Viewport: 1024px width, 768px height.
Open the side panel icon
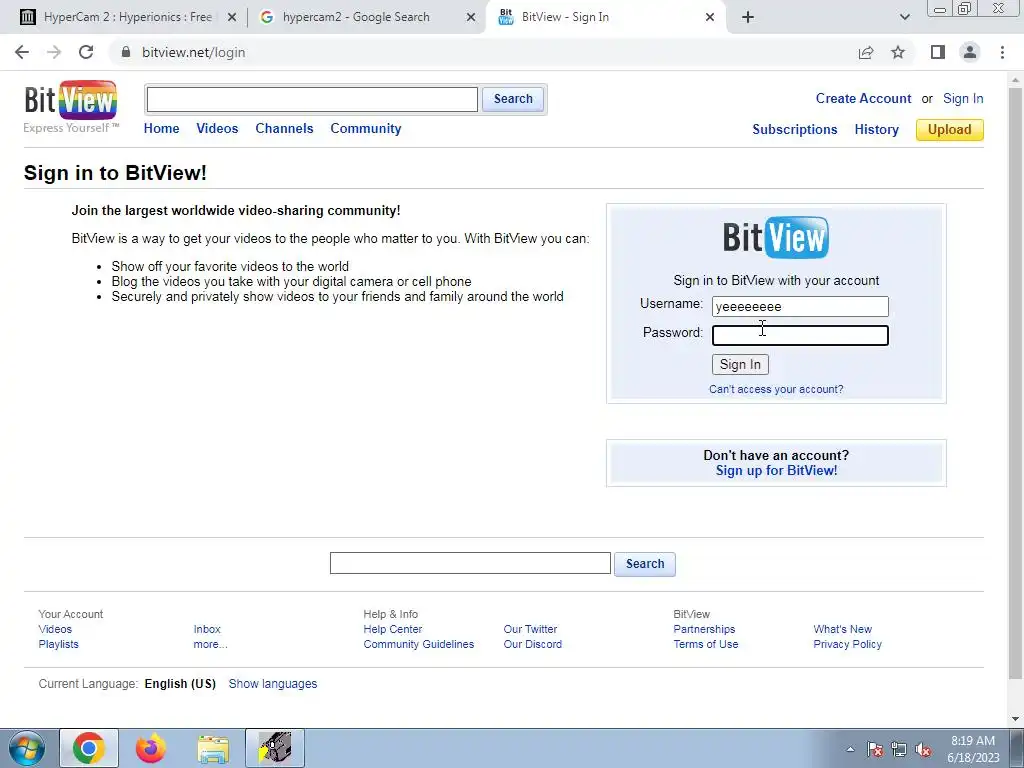click(938, 52)
